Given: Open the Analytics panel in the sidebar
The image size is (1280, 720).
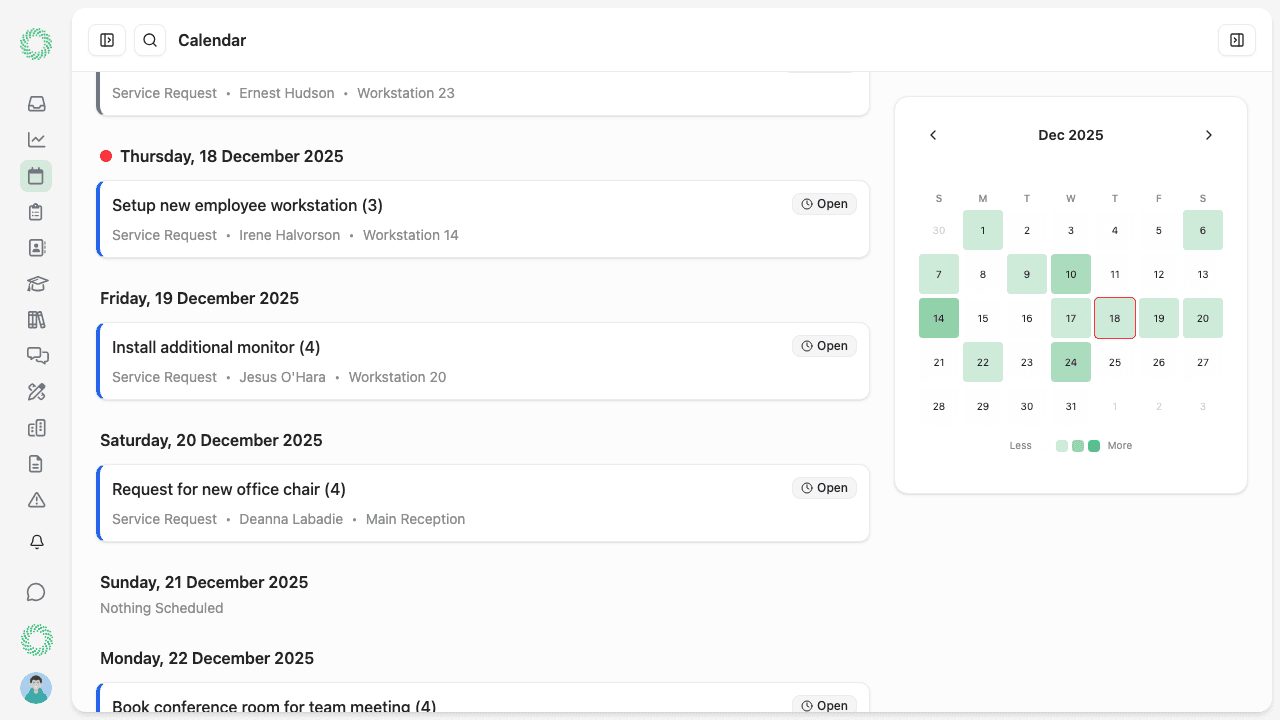Looking at the screenshot, I should [36, 139].
